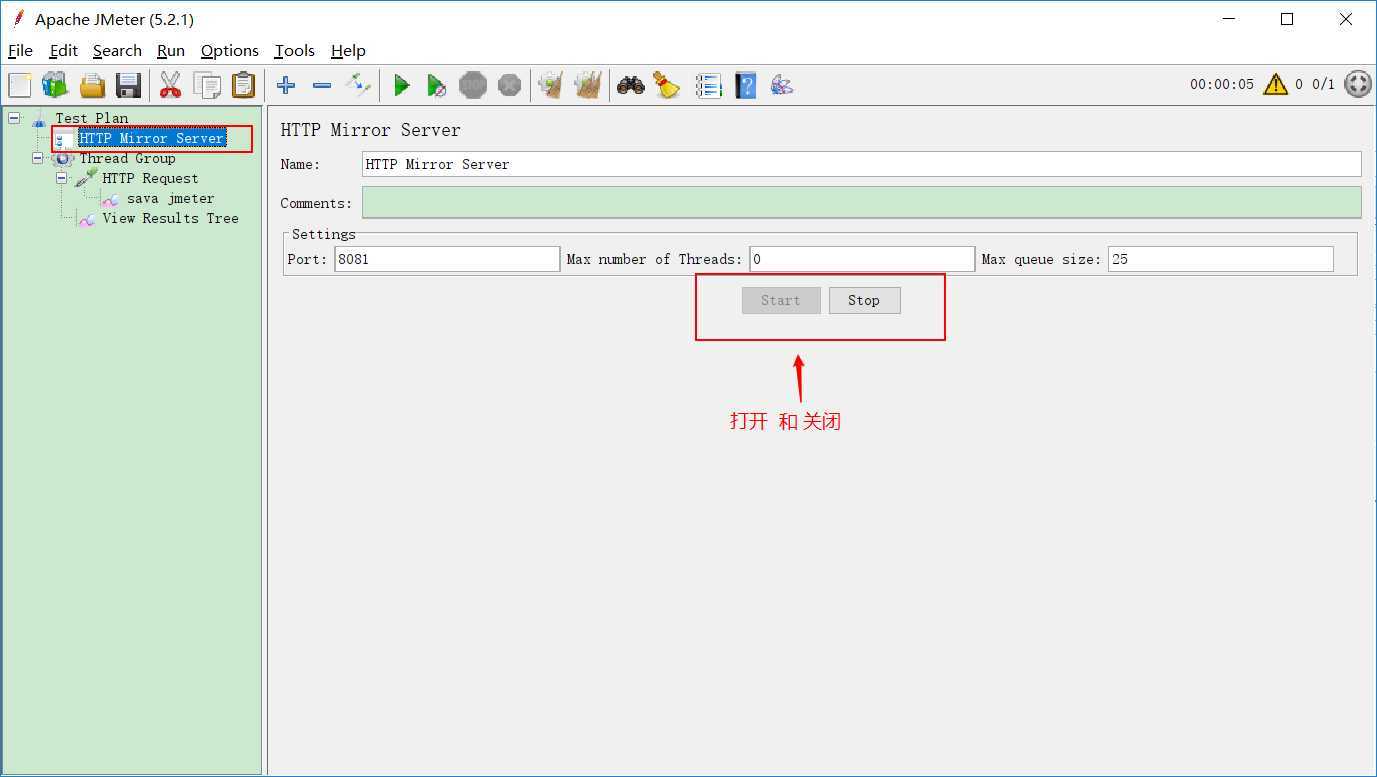The width and height of the screenshot is (1377, 777).
Task: Click the elapsed time 00:00:05
Action: (1221, 84)
